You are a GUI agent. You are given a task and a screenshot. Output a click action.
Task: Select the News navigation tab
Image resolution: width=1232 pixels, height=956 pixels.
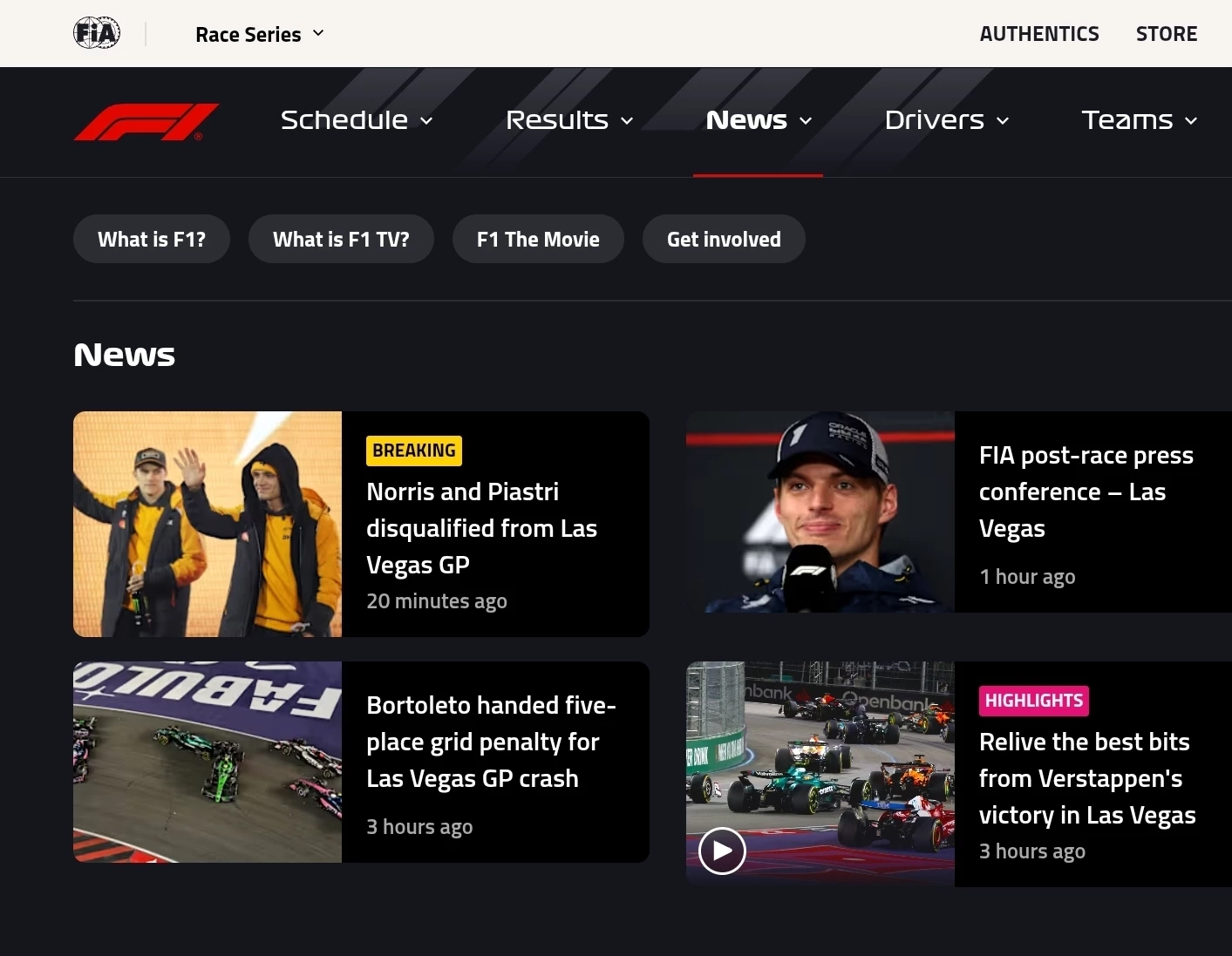point(746,120)
